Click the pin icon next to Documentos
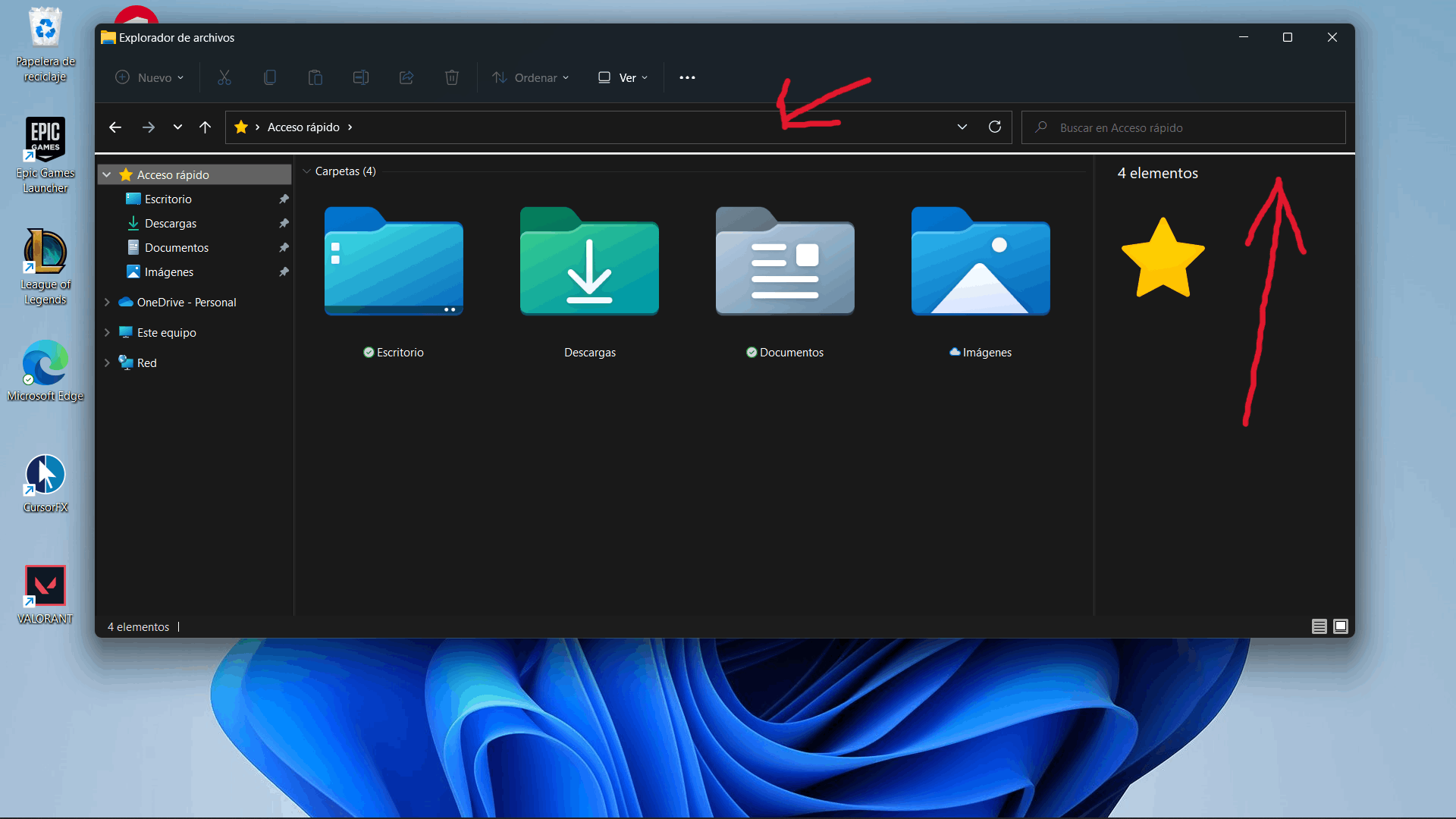Image resolution: width=1456 pixels, height=819 pixels. pyautogui.click(x=284, y=247)
